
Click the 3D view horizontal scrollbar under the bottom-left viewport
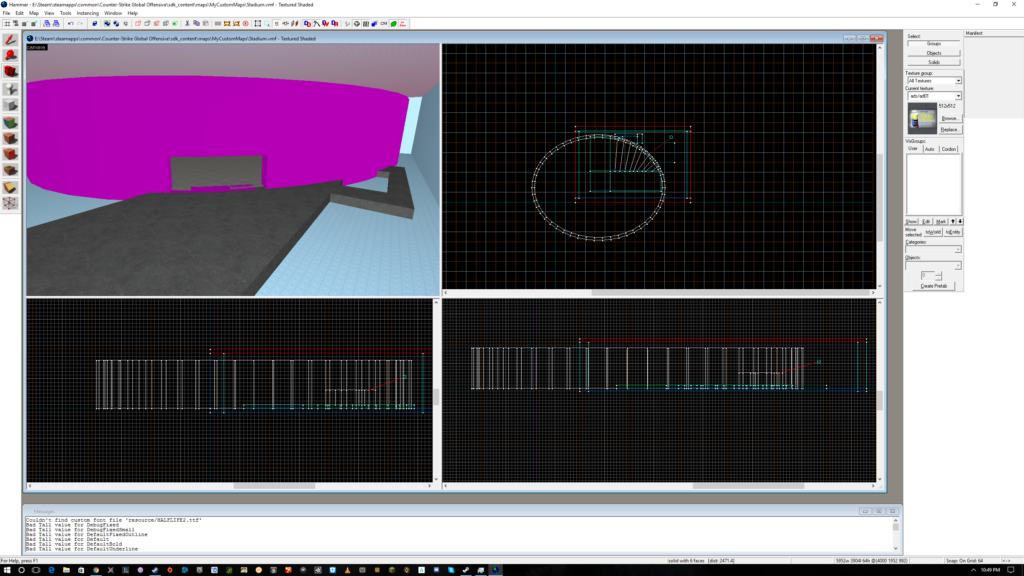pos(229,486)
